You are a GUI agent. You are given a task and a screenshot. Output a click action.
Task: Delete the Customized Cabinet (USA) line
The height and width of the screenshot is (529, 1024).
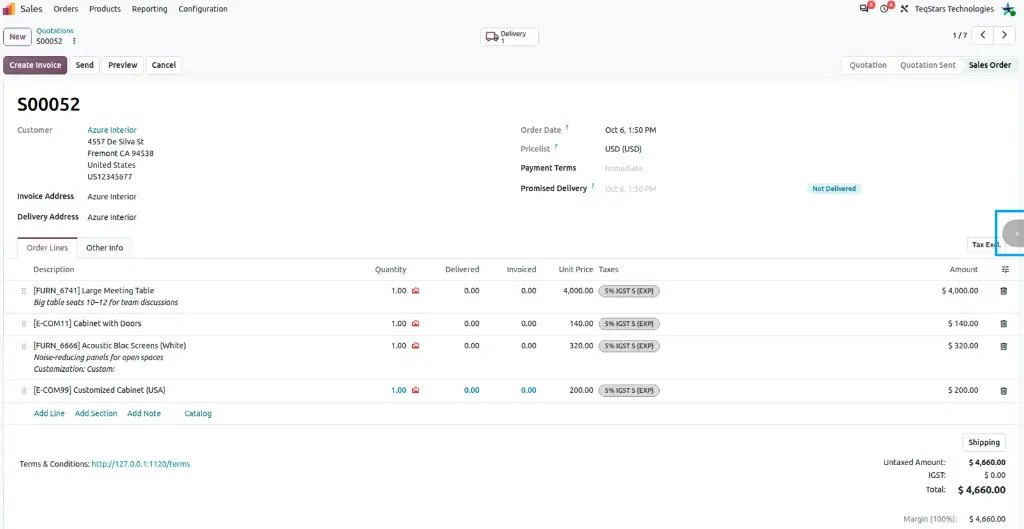tap(1004, 391)
